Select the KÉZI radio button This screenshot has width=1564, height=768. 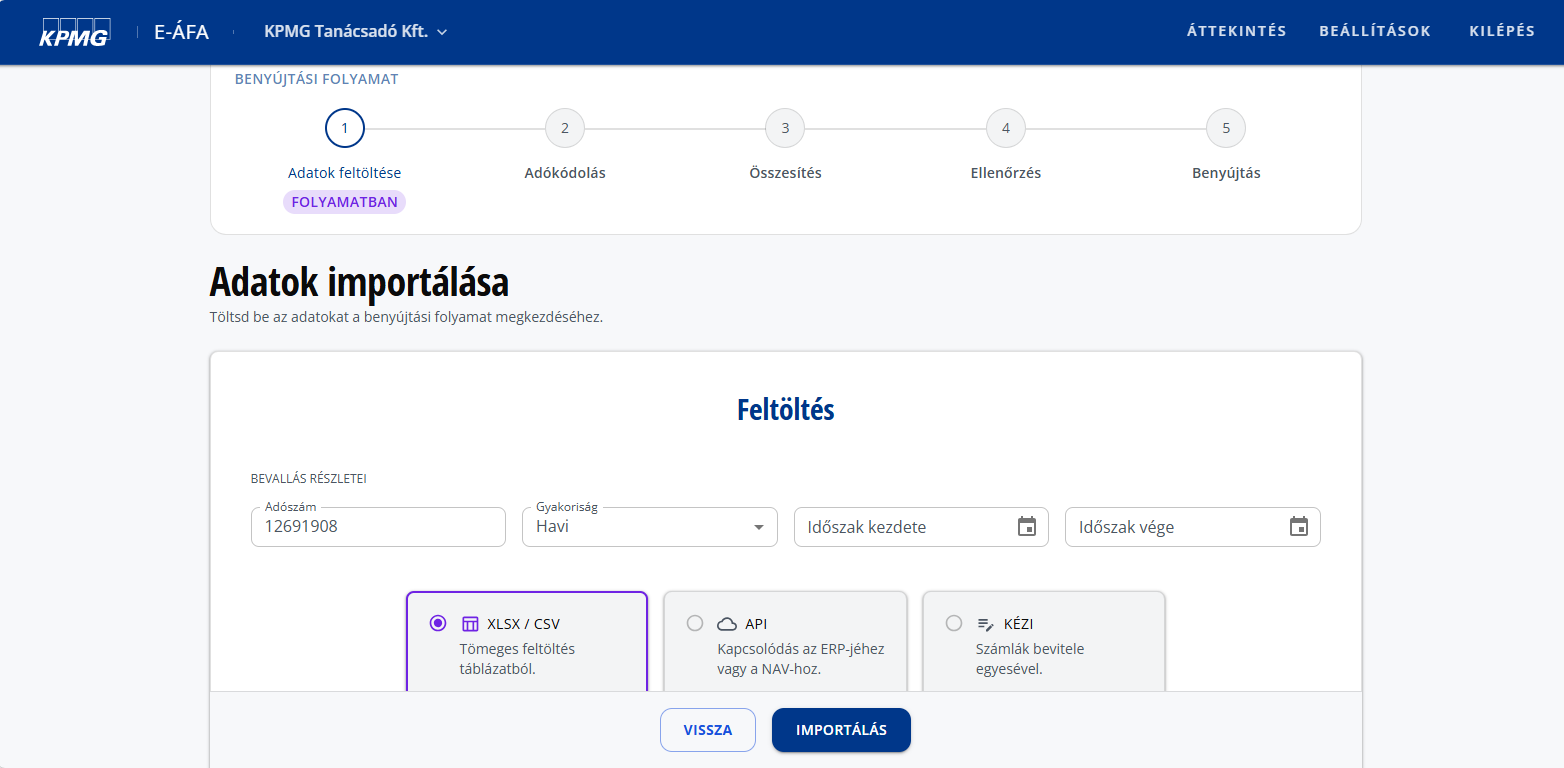tap(954, 623)
